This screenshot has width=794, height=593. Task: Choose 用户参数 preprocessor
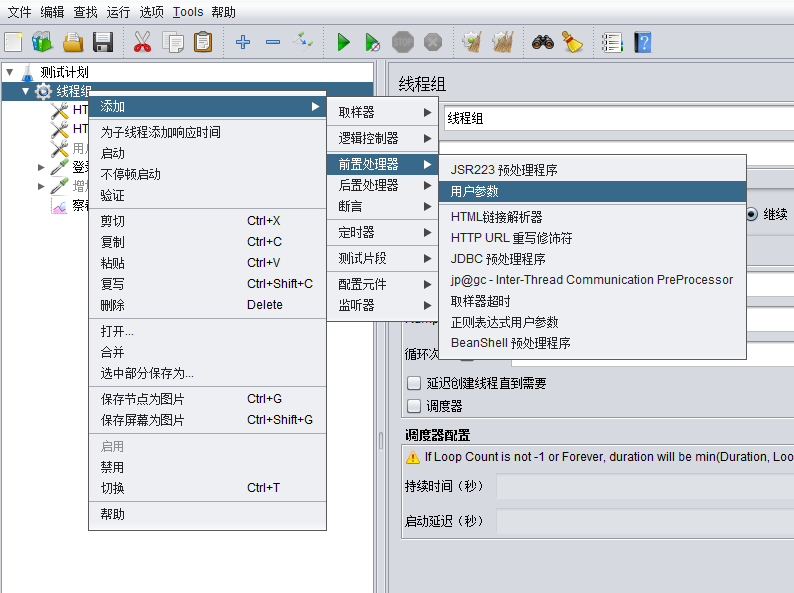tap(592, 191)
